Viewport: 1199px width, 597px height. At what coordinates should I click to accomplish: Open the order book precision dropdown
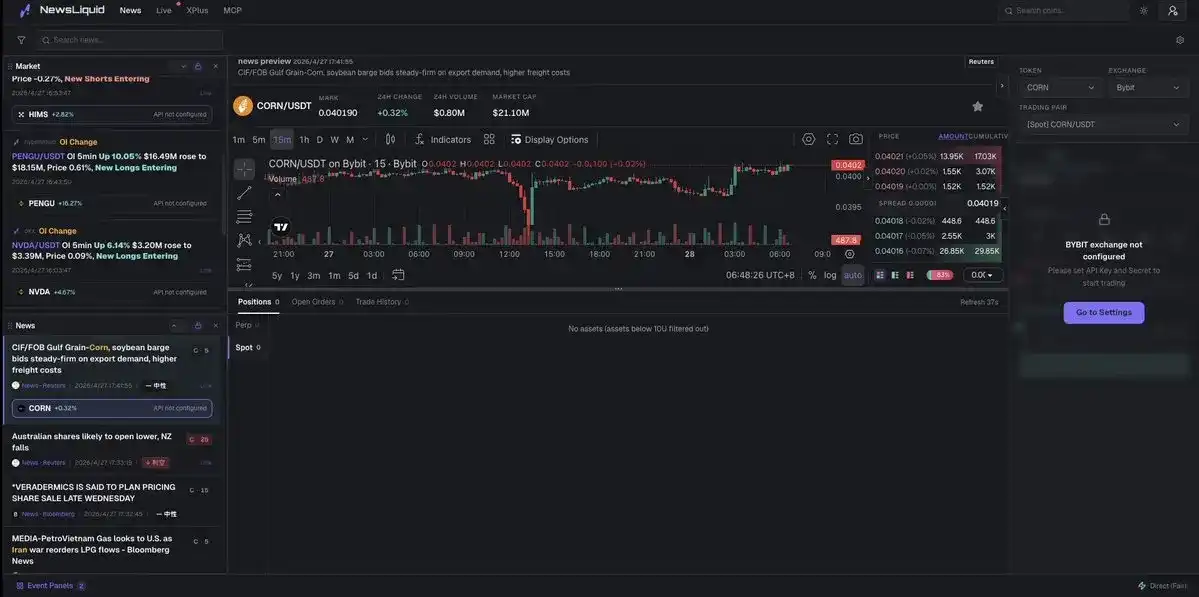983,275
